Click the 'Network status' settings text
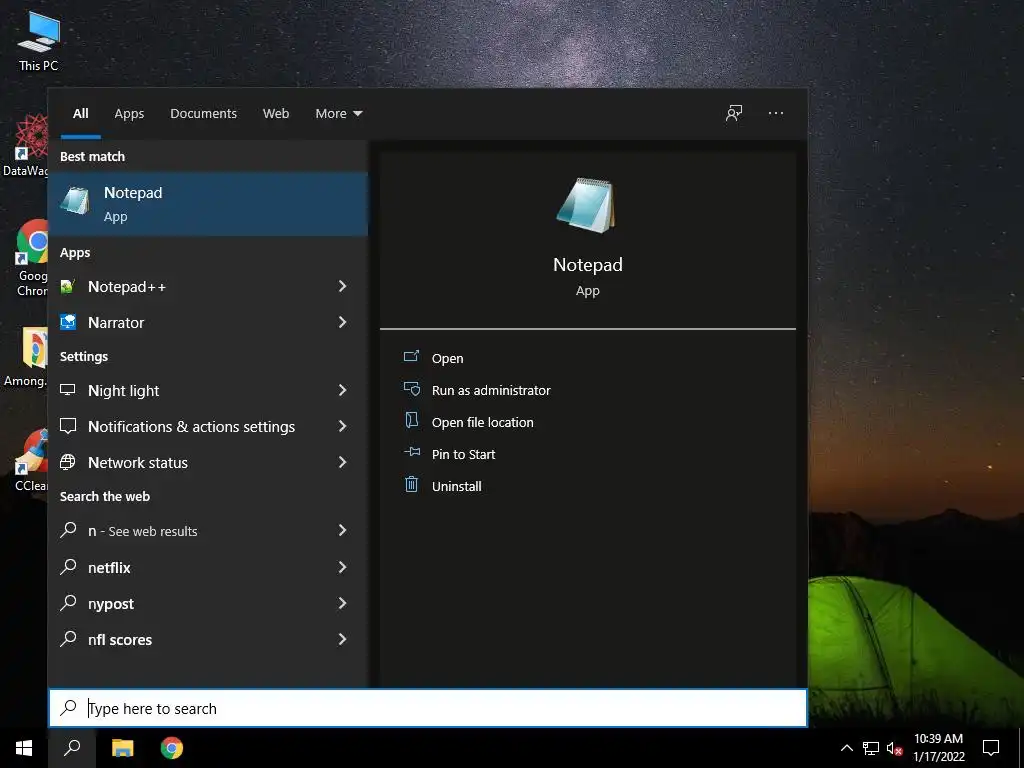The image size is (1024, 768). point(138,463)
